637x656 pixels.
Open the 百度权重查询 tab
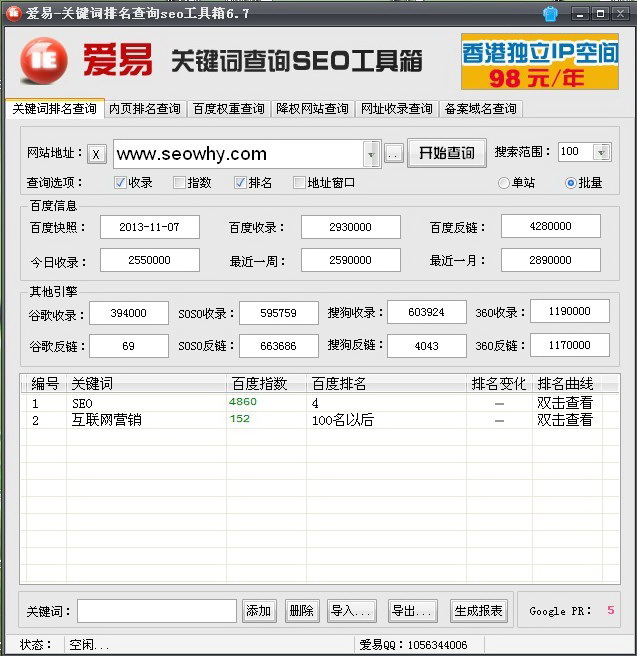point(228,109)
